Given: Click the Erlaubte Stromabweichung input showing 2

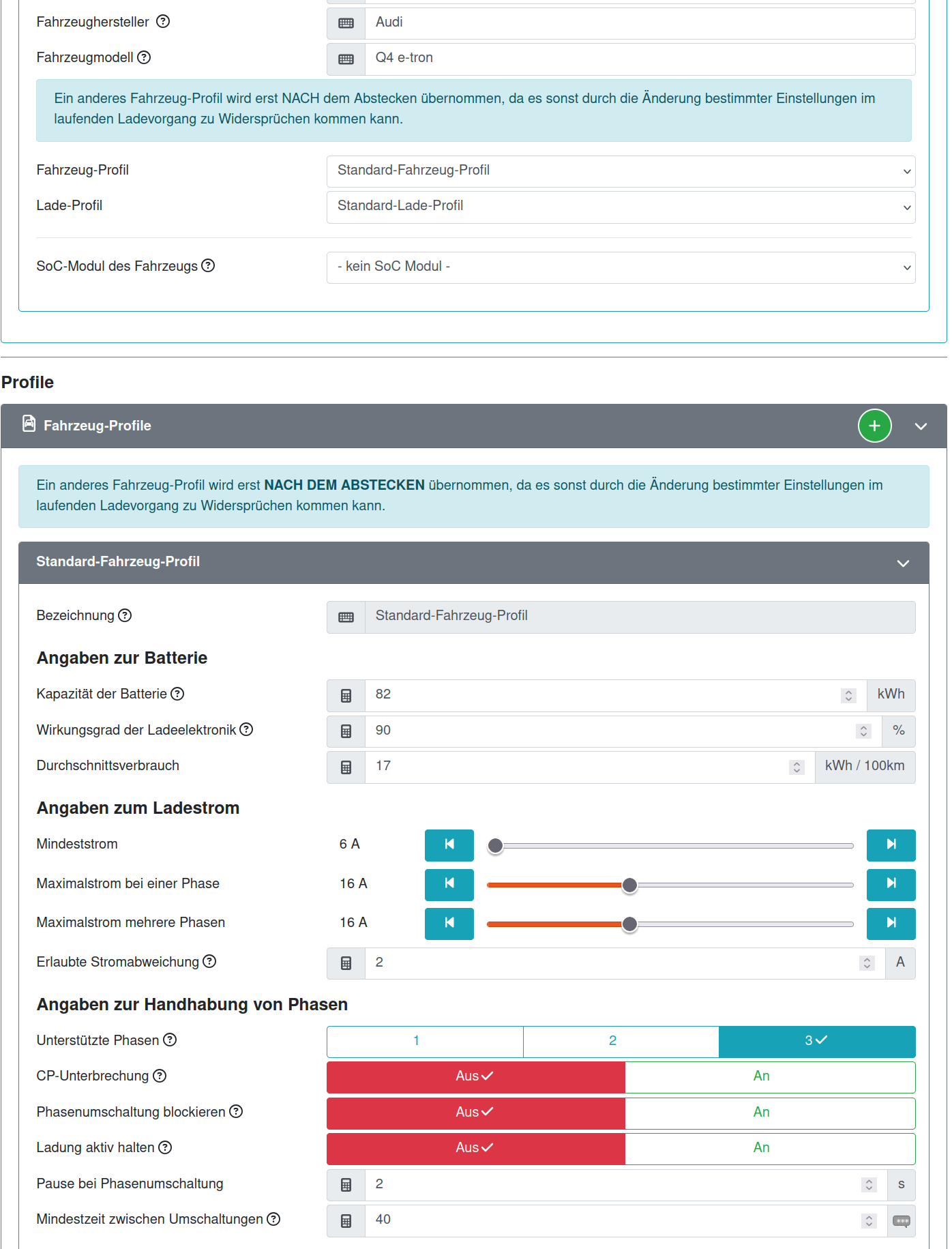Looking at the screenshot, I should coord(625,963).
